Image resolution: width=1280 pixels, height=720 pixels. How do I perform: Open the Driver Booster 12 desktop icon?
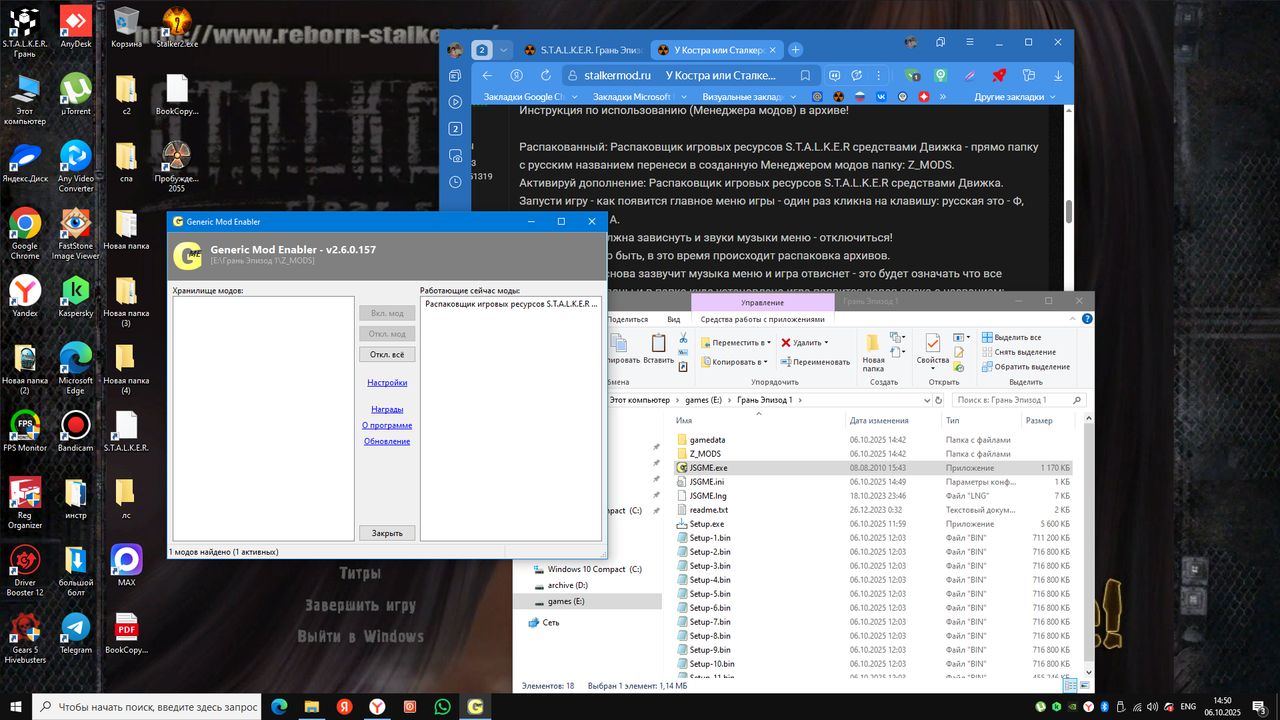[25, 572]
